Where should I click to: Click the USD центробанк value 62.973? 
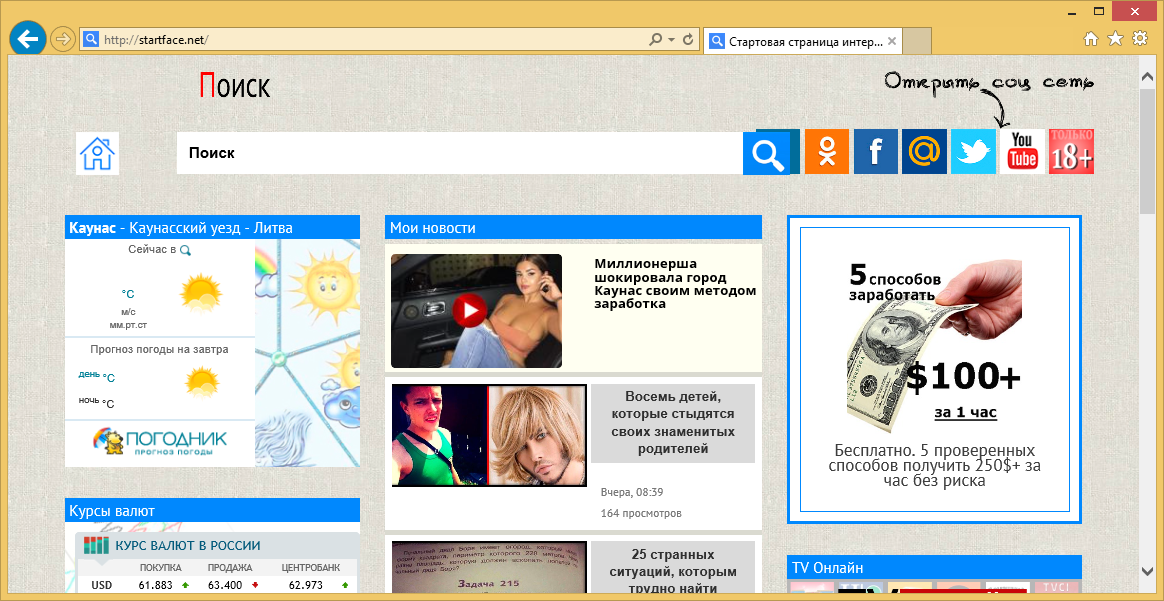[306, 585]
